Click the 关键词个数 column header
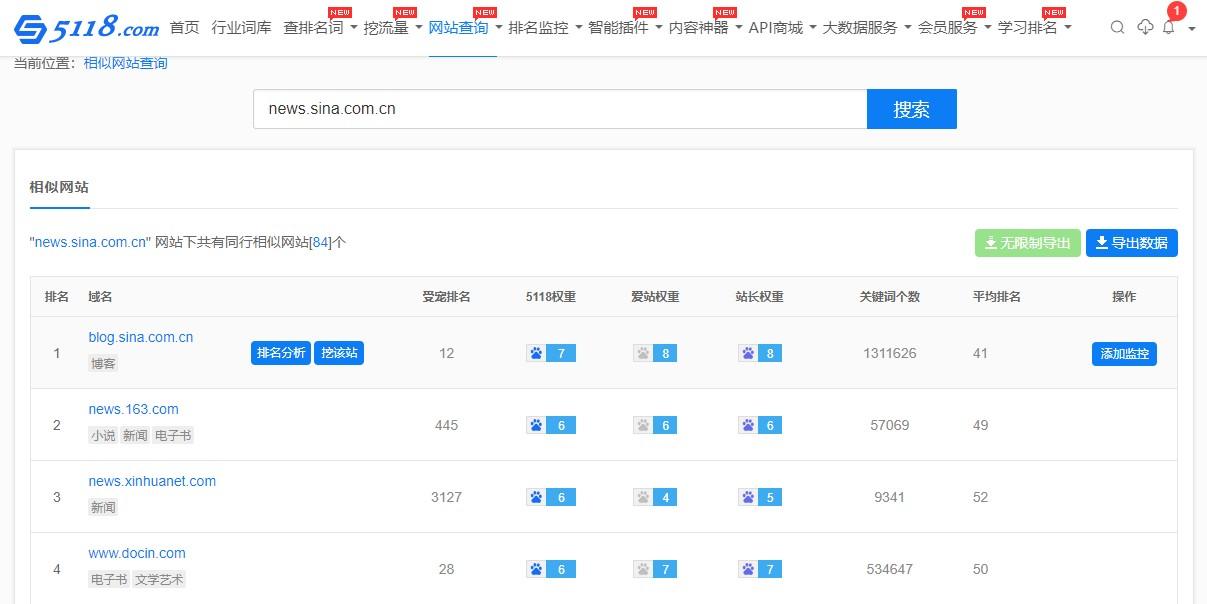The height and width of the screenshot is (604, 1207). pyautogui.click(x=890, y=297)
